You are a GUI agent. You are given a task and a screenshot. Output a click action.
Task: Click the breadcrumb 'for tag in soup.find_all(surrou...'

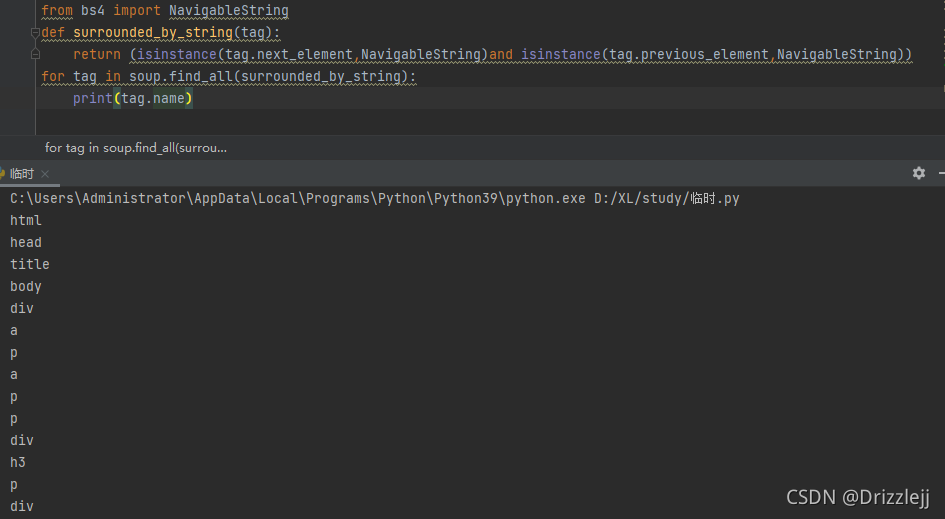point(136,148)
